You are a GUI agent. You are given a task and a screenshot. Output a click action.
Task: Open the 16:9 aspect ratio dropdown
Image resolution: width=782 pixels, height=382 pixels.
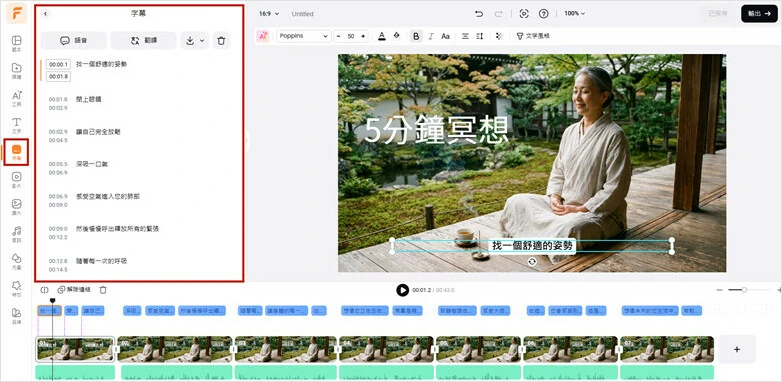tap(269, 14)
